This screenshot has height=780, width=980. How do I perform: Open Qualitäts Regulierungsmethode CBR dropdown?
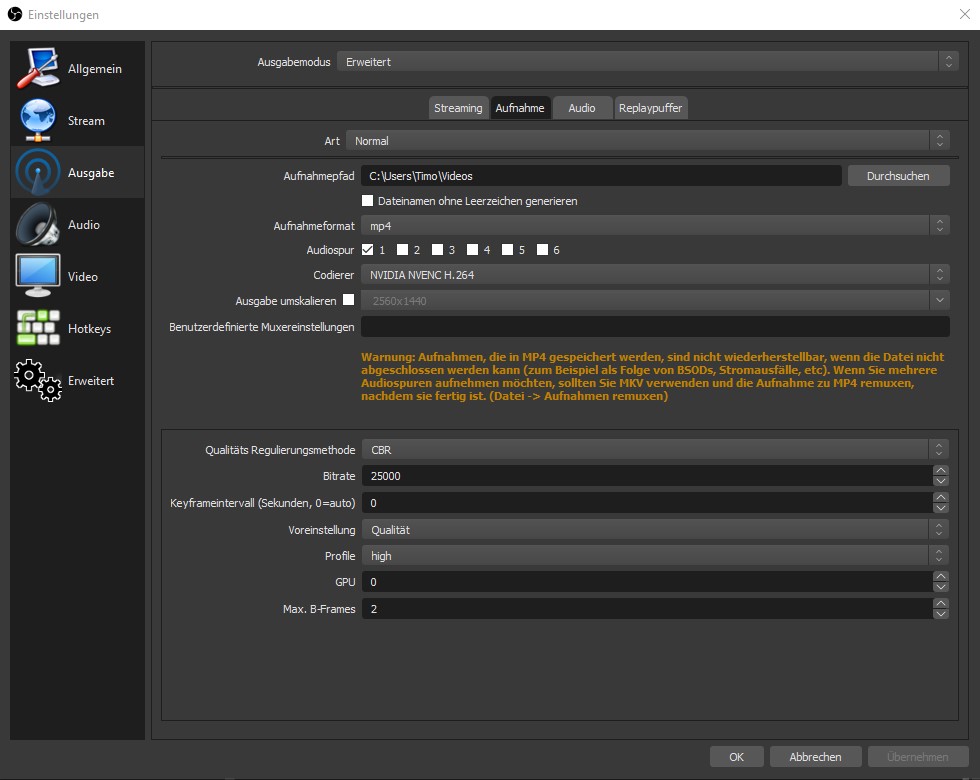pyautogui.click(x=655, y=449)
